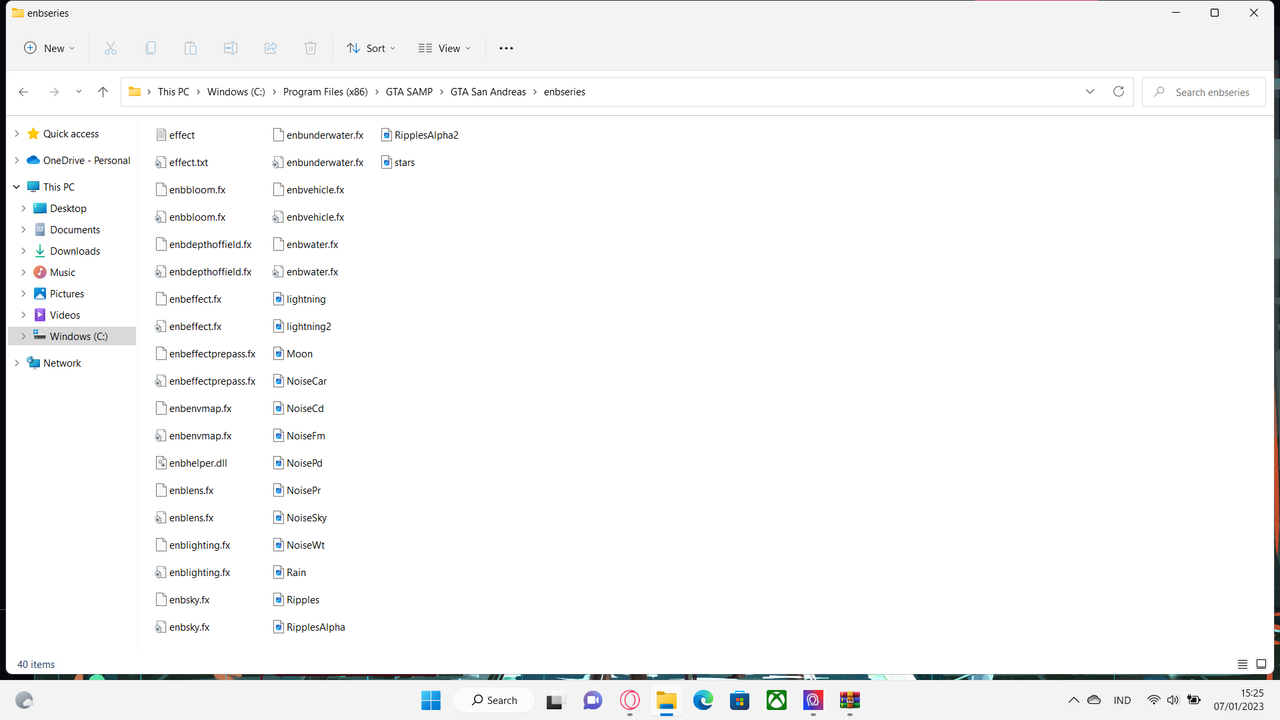The height and width of the screenshot is (720, 1280).
Task: Open Windows Start button in taskbar
Action: pyautogui.click(x=431, y=700)
